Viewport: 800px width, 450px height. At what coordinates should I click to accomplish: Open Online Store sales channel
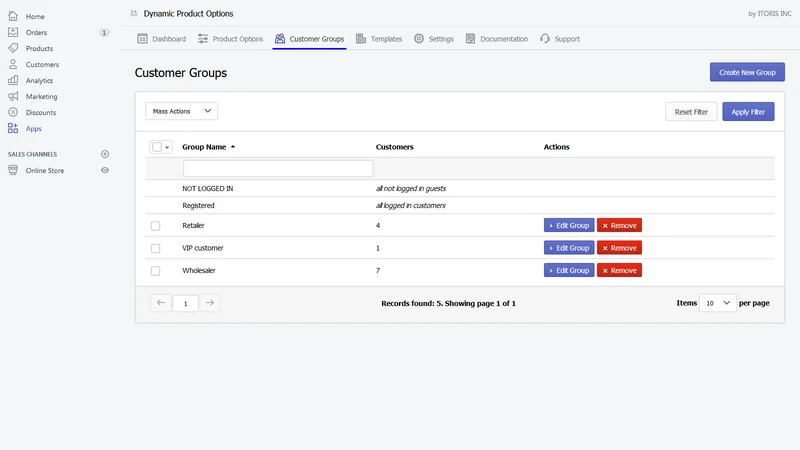tap(45, 170)
